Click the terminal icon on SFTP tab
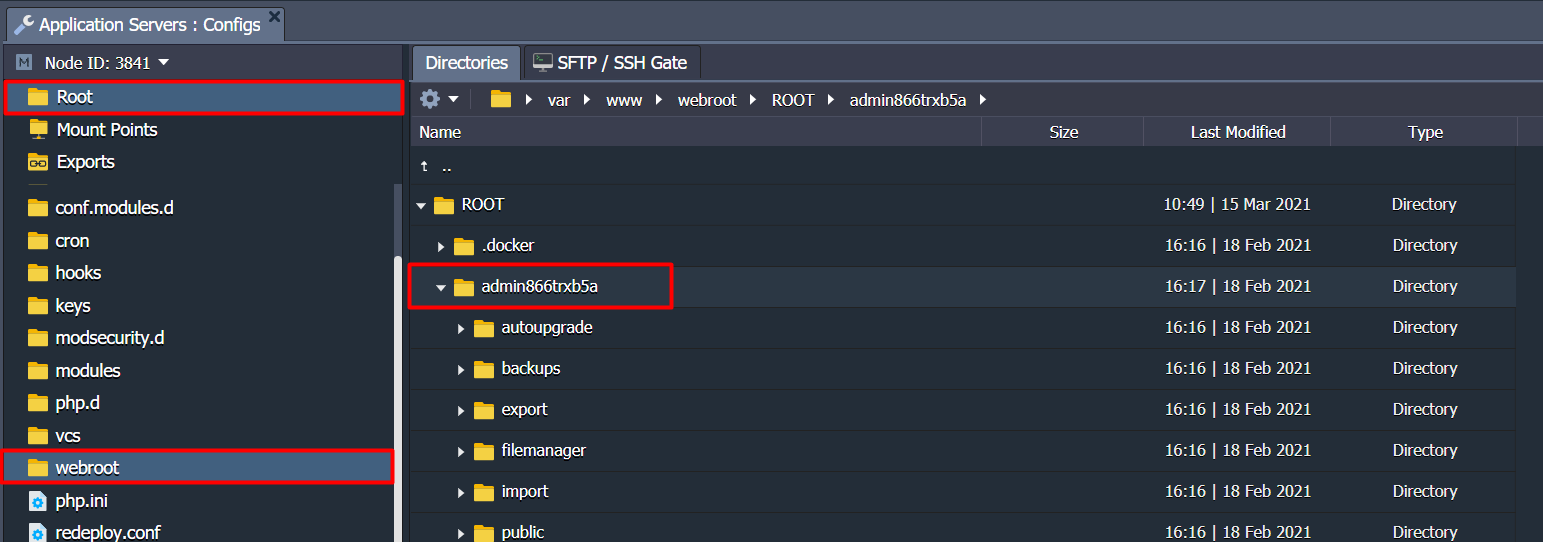 coord(543,62)
